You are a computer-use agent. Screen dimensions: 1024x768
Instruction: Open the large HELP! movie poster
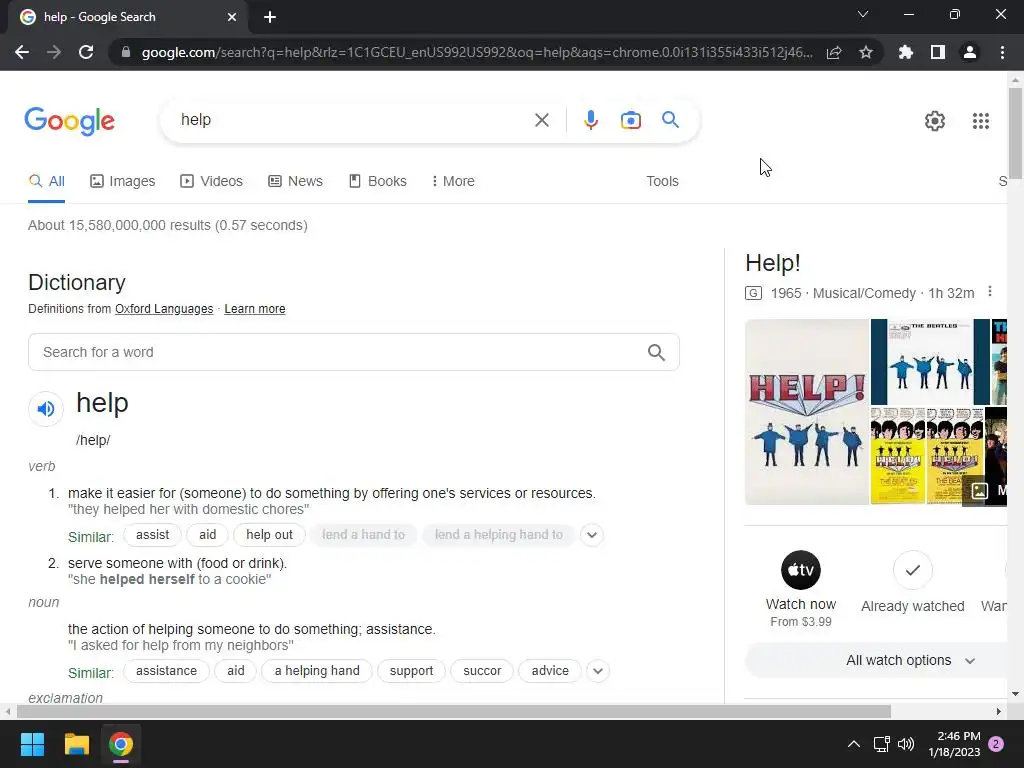pos(807,411)
